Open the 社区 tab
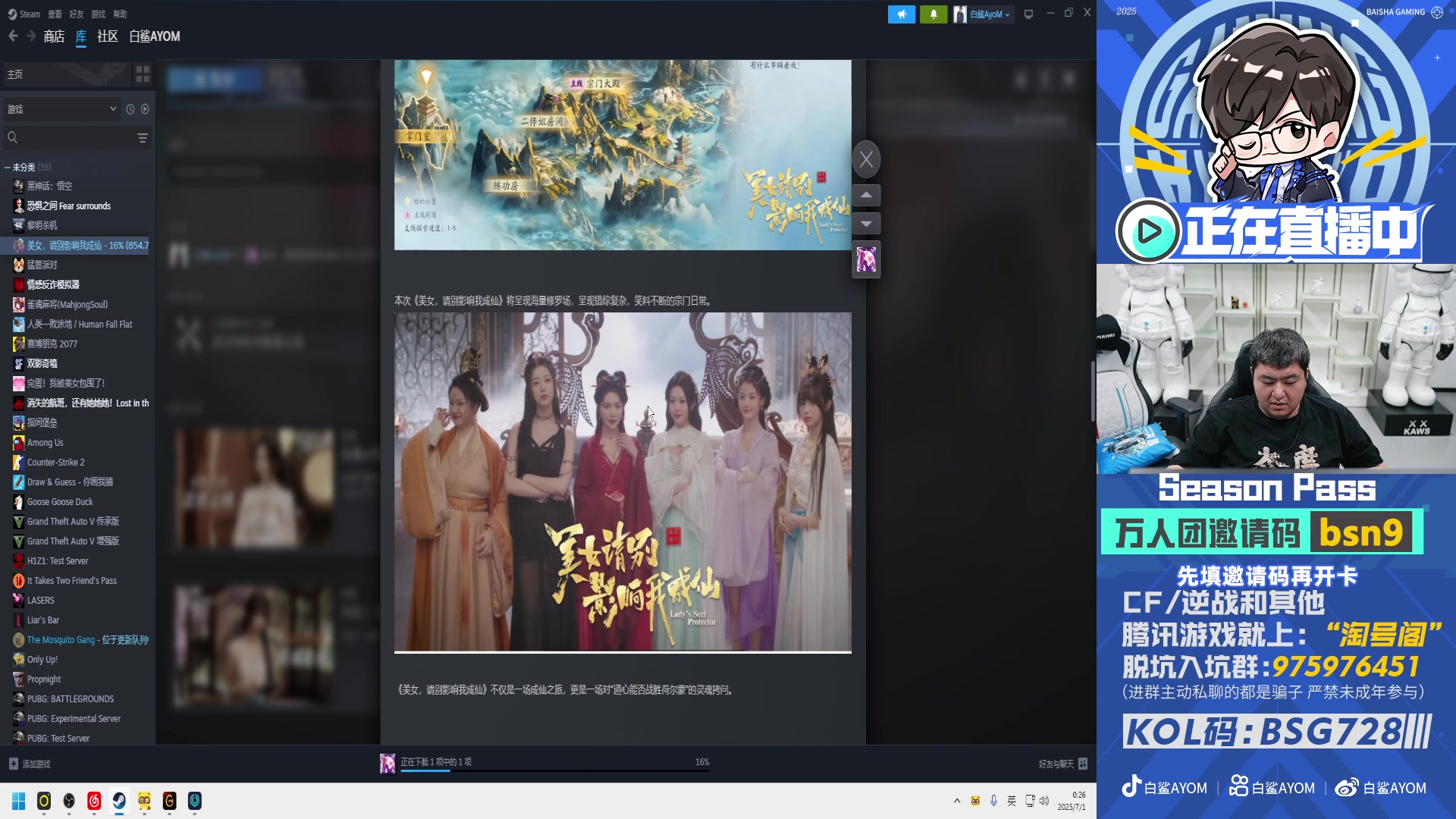This screenshot has height=819, width=1456. coord(108,36)
